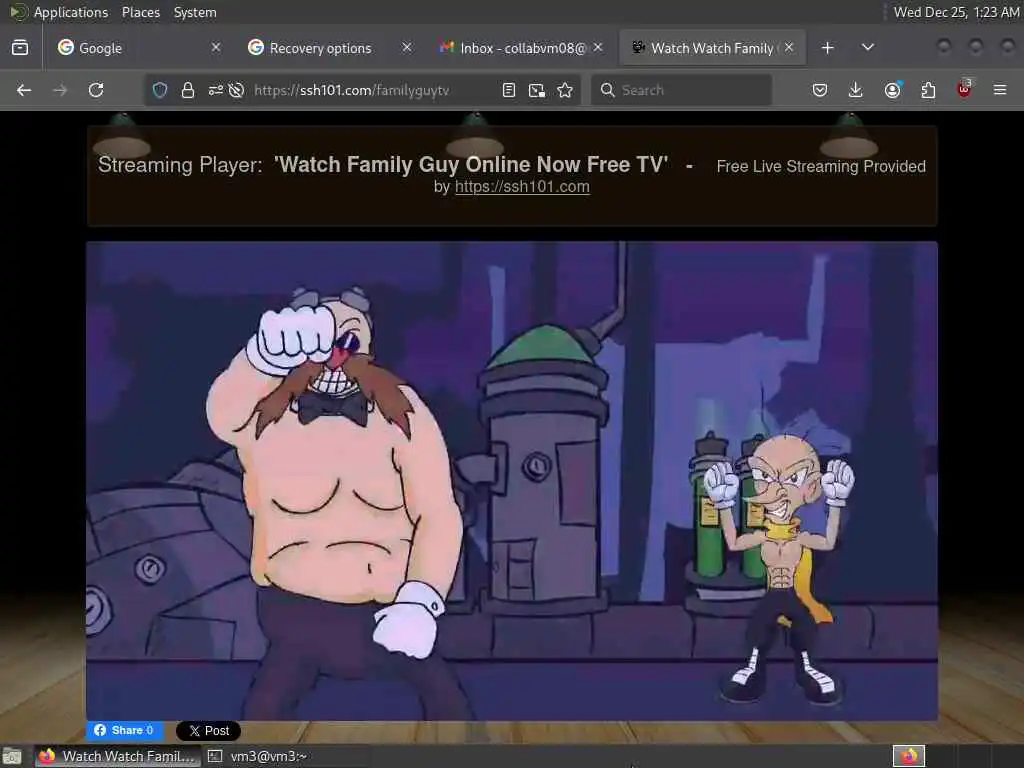Close the Inbox Gmail tab
Viewport: 1024px width, 768px height.
[598, 48]
